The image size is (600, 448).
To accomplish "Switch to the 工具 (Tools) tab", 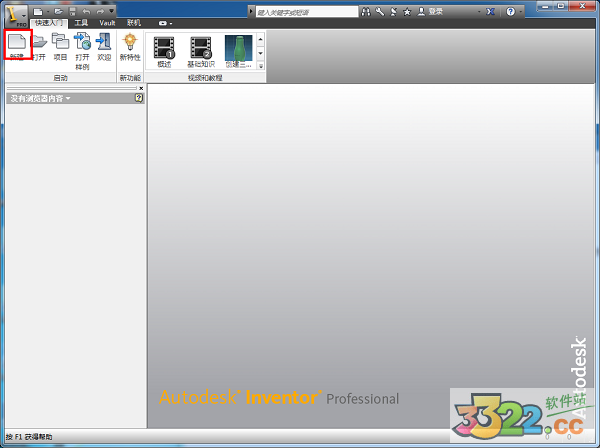I will click(x=81, y=22).
